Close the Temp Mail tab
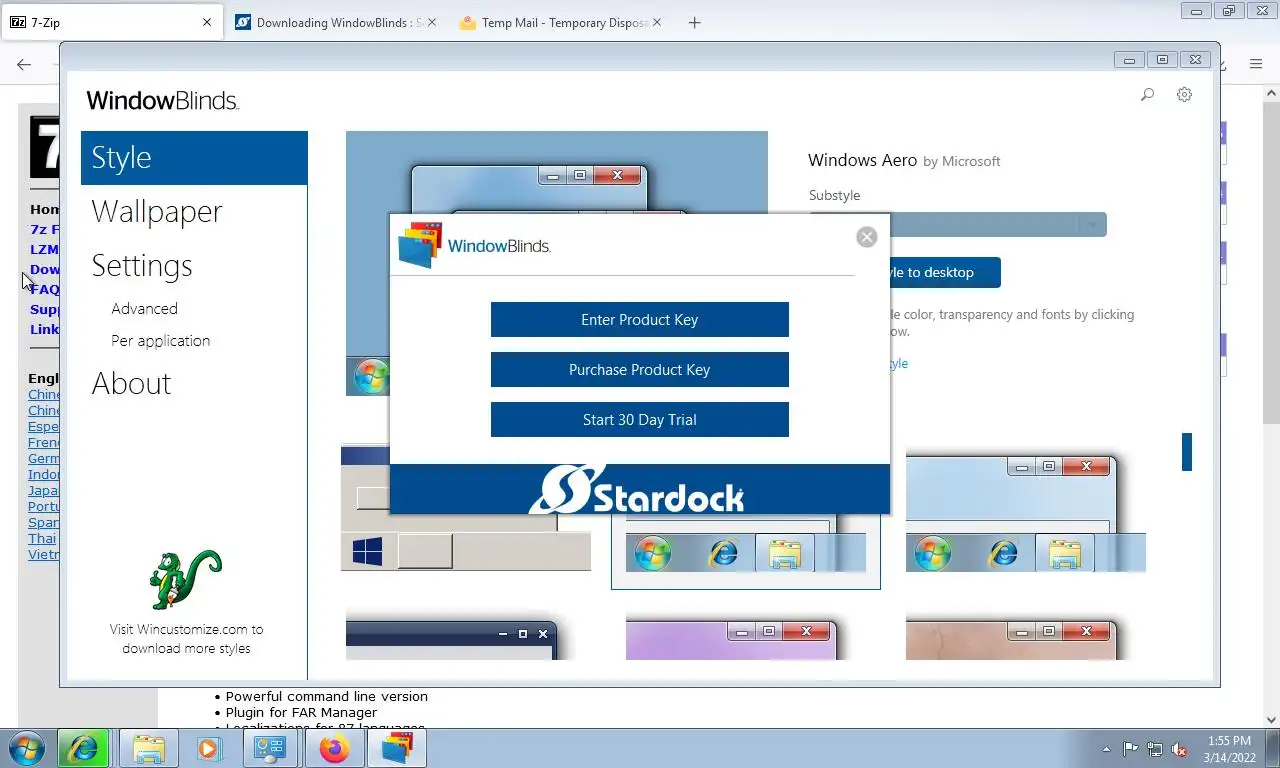 pyautogui.click(x=657, y=22)
